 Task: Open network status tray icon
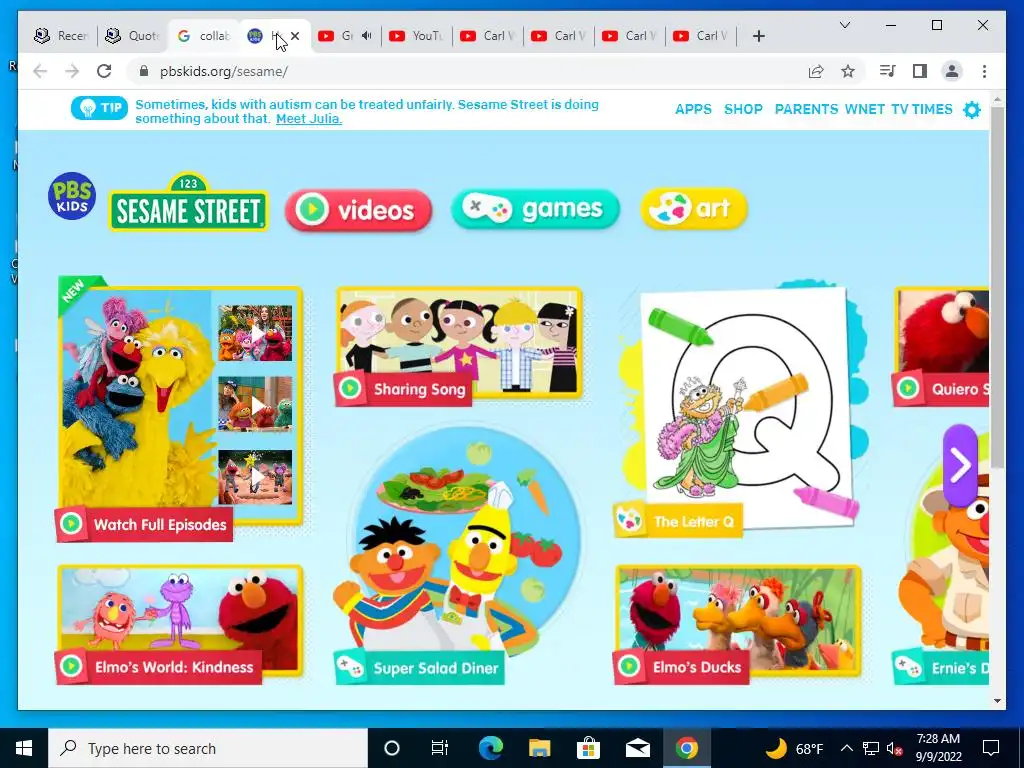pos(871,748)
